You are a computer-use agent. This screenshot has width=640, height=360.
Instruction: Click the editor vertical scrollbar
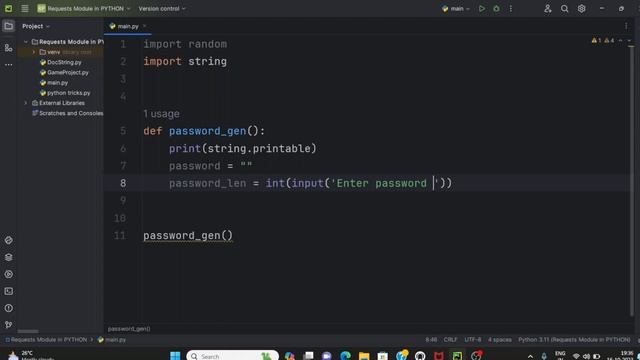click(632, 180)
